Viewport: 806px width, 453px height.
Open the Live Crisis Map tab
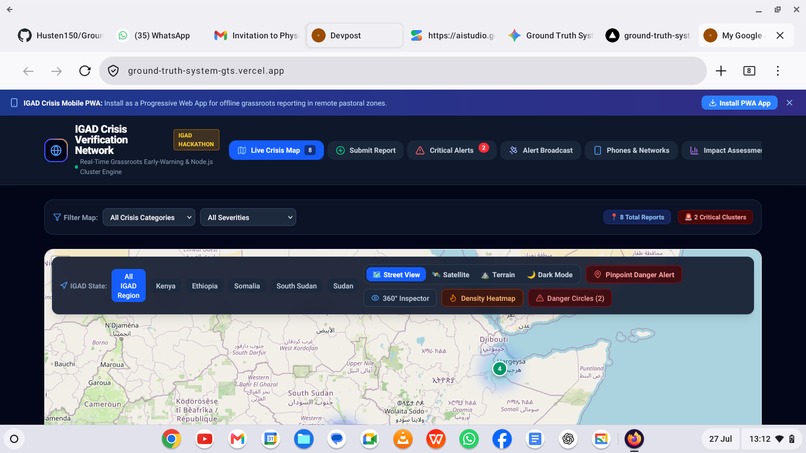pyautogui.click(x=276, y=150)
